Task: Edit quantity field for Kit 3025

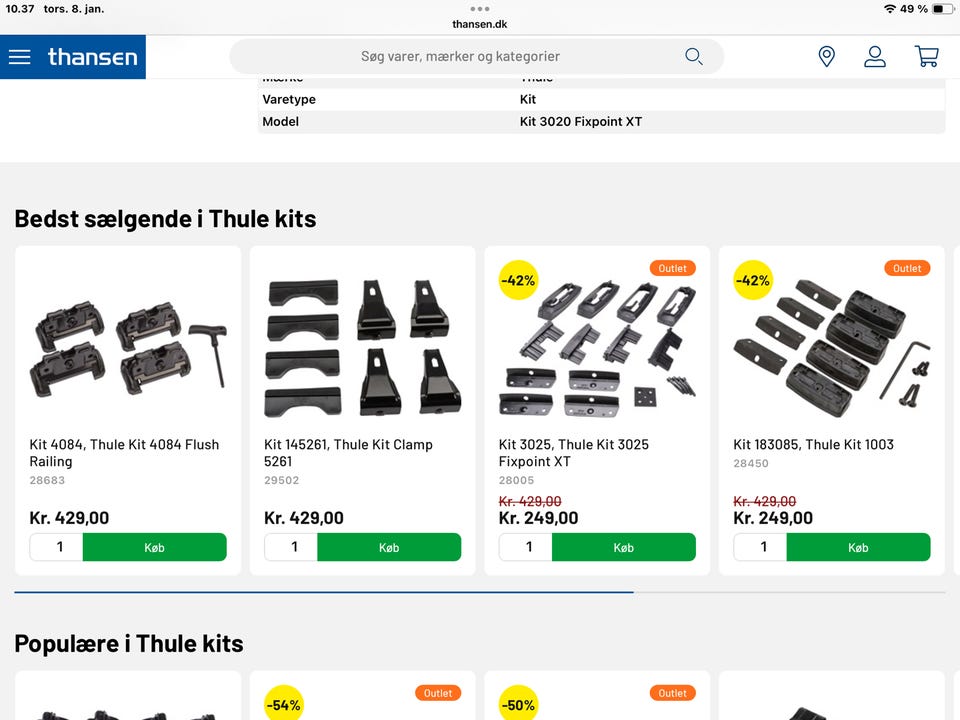Action: point(529,547)
